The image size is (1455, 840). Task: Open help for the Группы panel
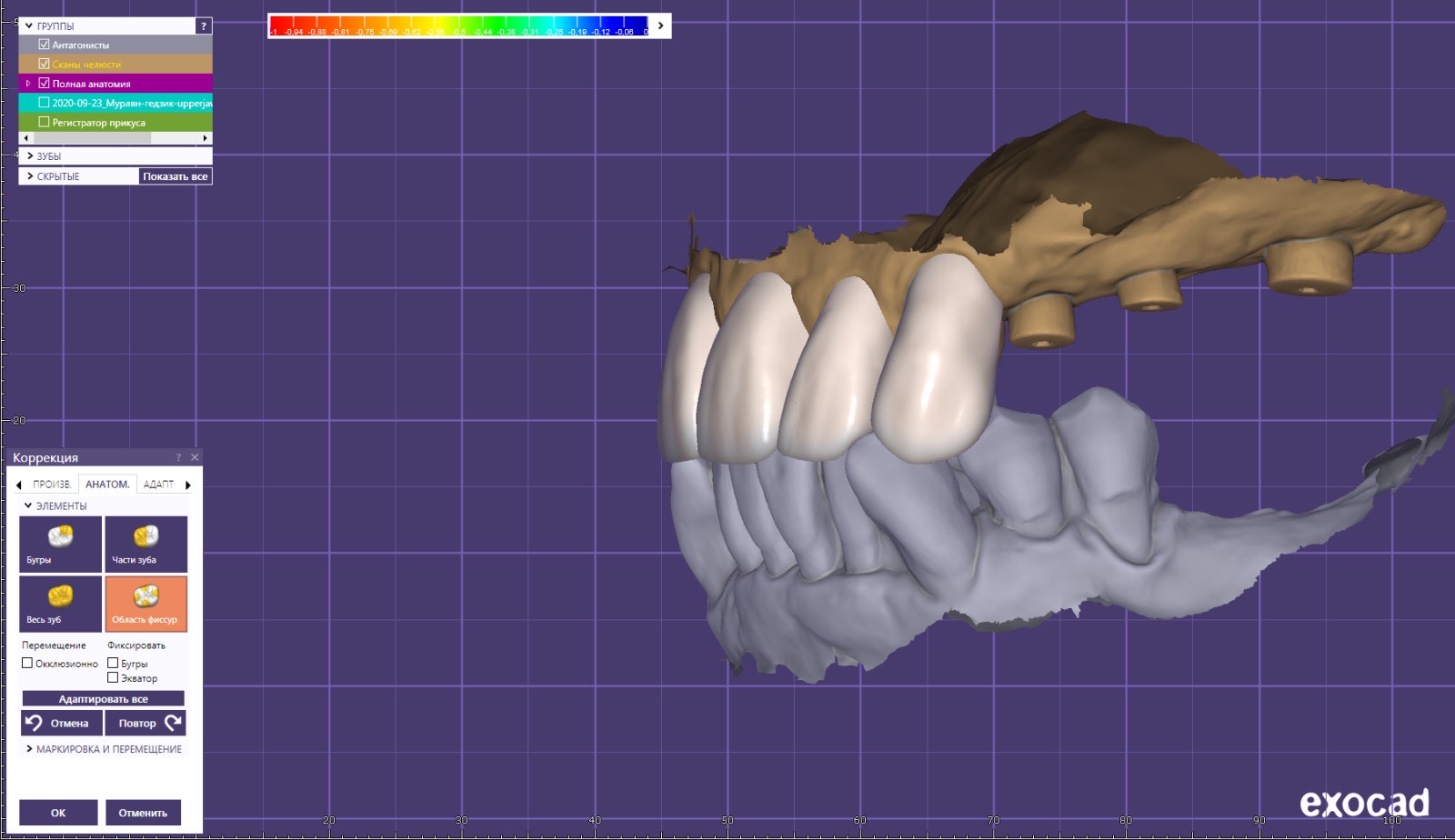[x=204, y=26]
